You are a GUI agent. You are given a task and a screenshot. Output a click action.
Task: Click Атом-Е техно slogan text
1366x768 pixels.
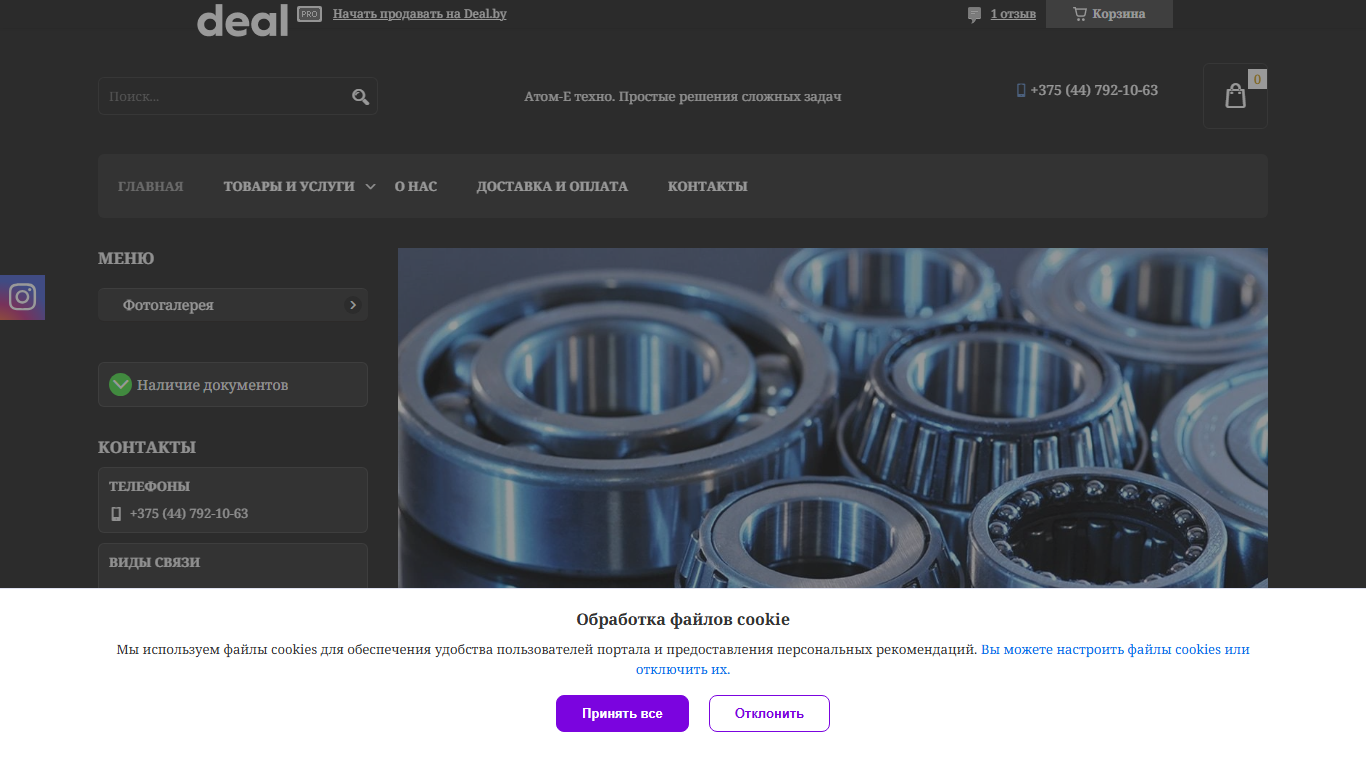coord(683,97)
